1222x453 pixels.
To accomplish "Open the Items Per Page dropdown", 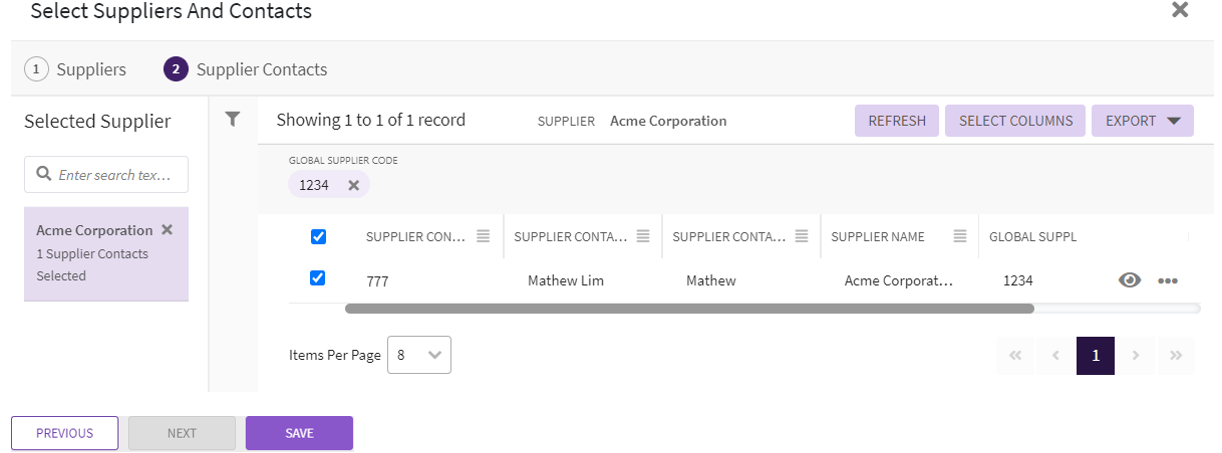I will (418, 355).
